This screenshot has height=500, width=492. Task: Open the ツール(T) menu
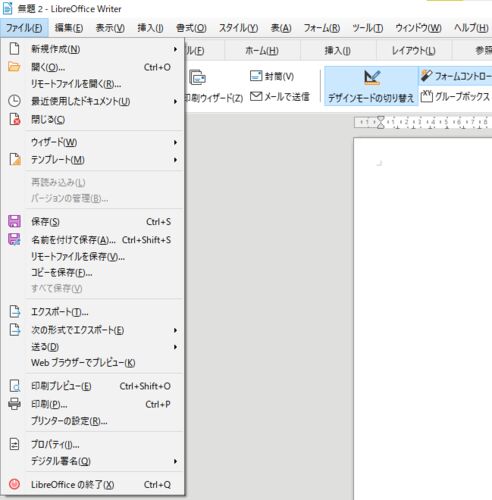(367, 28)
